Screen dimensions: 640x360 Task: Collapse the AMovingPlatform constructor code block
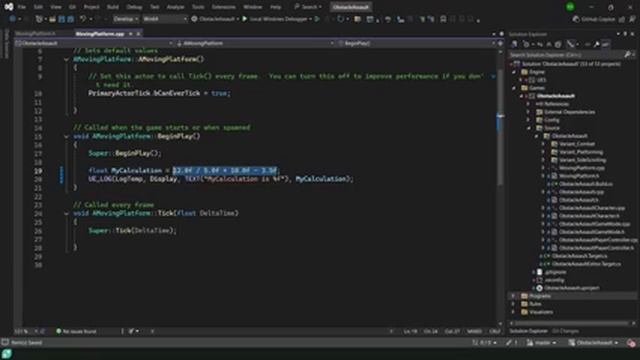[66, 59]
